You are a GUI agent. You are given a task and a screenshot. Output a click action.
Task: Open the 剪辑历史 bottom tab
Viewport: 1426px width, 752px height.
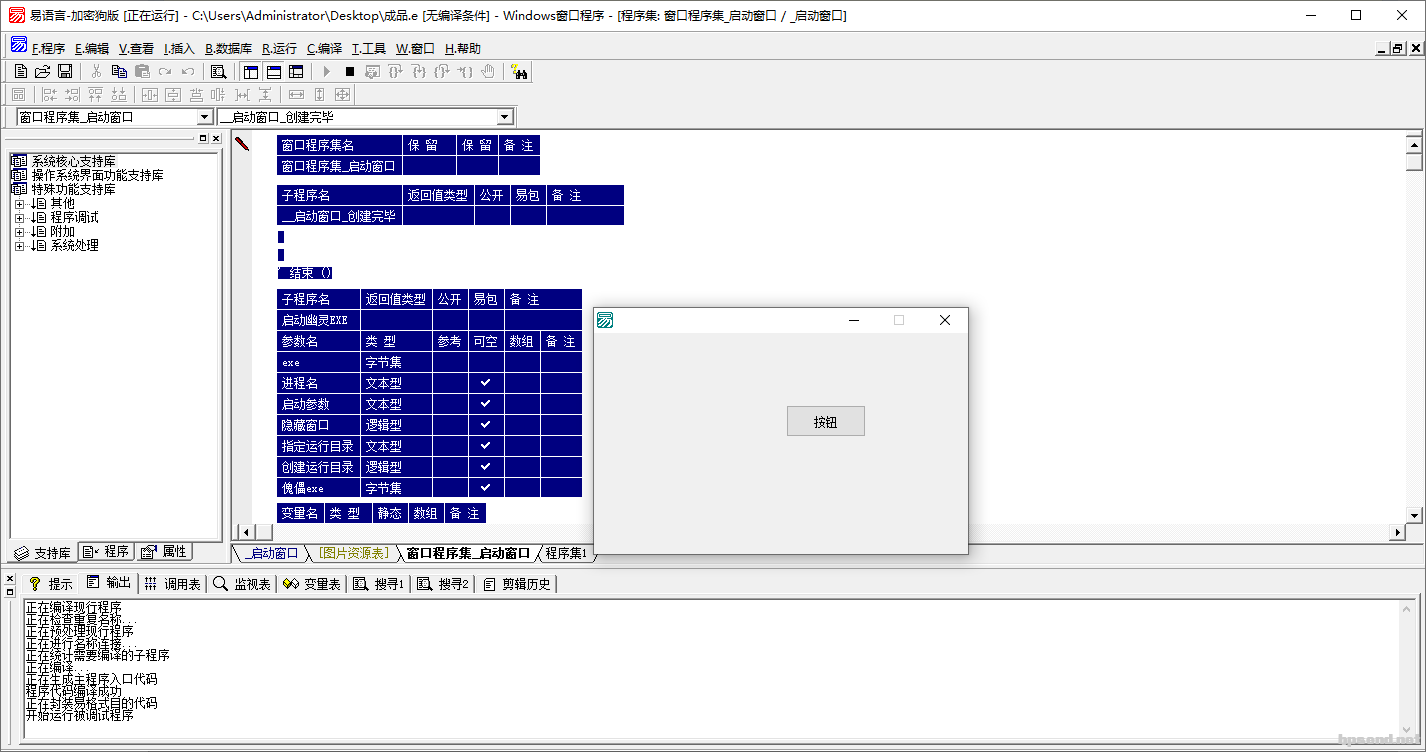(517, 583)
